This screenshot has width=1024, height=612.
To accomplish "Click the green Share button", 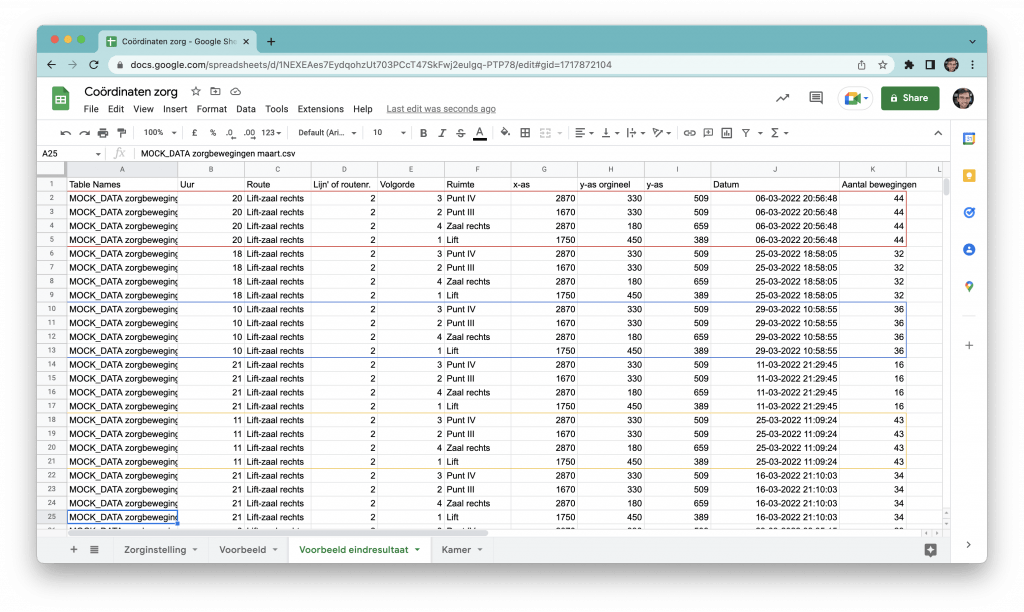I will coord(909,98).
